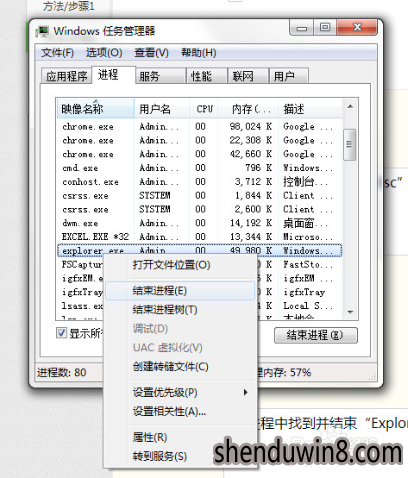The image size is (408, 478).
Task: Switch to the 应用程序 tab
Action: [x=66, y=76]
